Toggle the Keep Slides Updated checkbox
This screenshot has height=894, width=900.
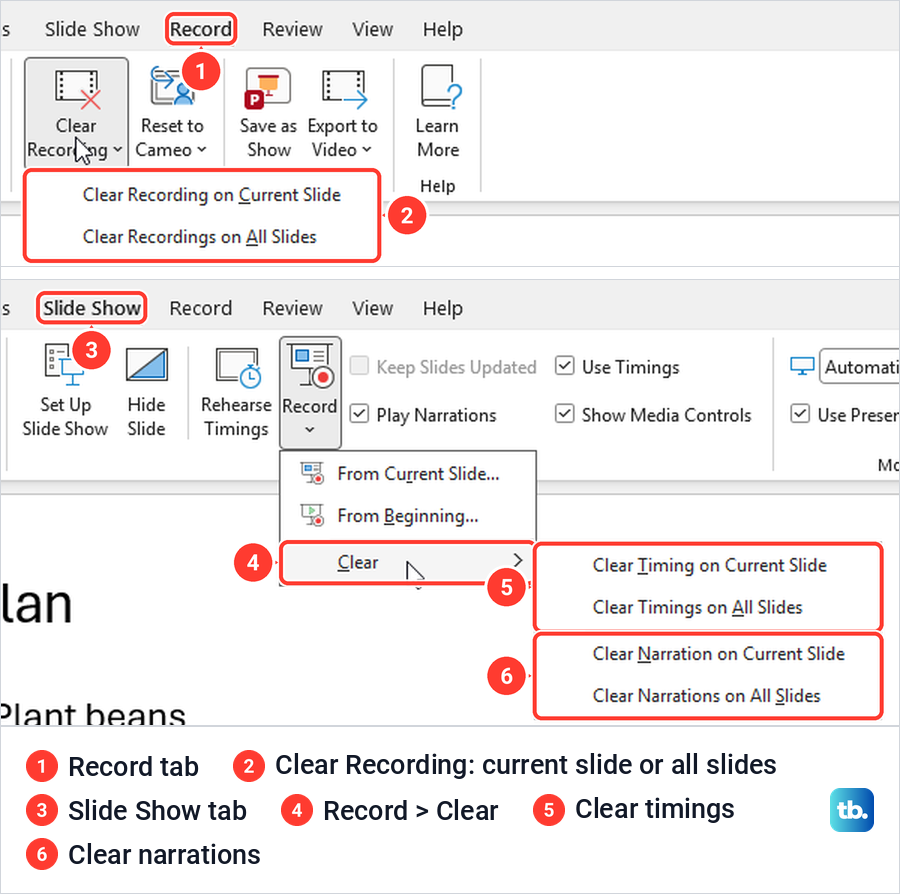click(359, 366)
